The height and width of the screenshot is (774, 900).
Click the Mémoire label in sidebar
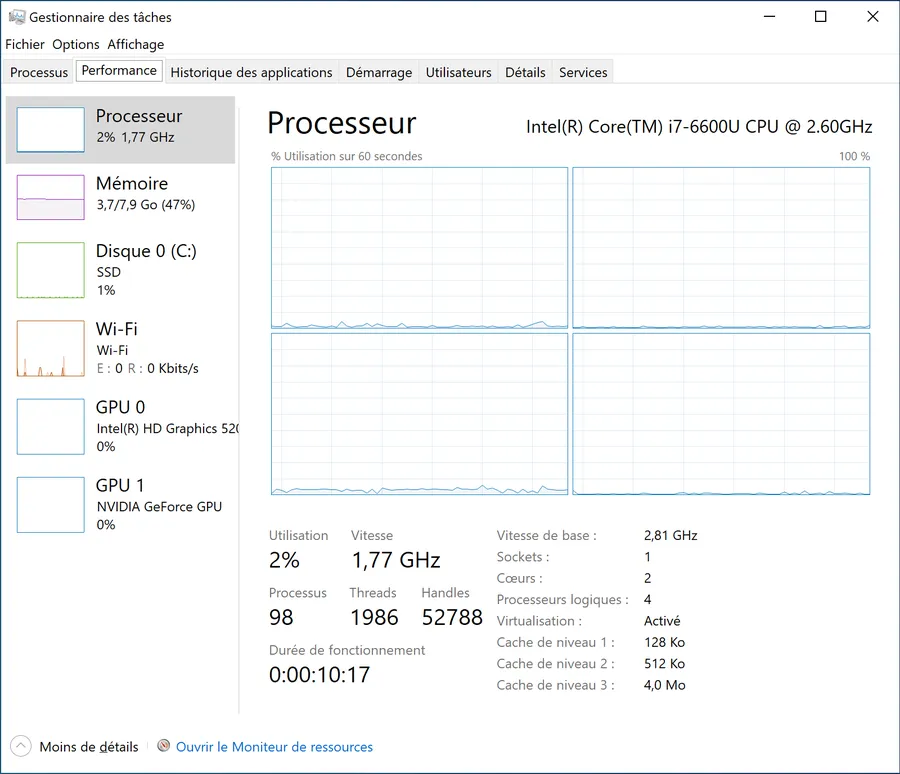tap(132, 184)
